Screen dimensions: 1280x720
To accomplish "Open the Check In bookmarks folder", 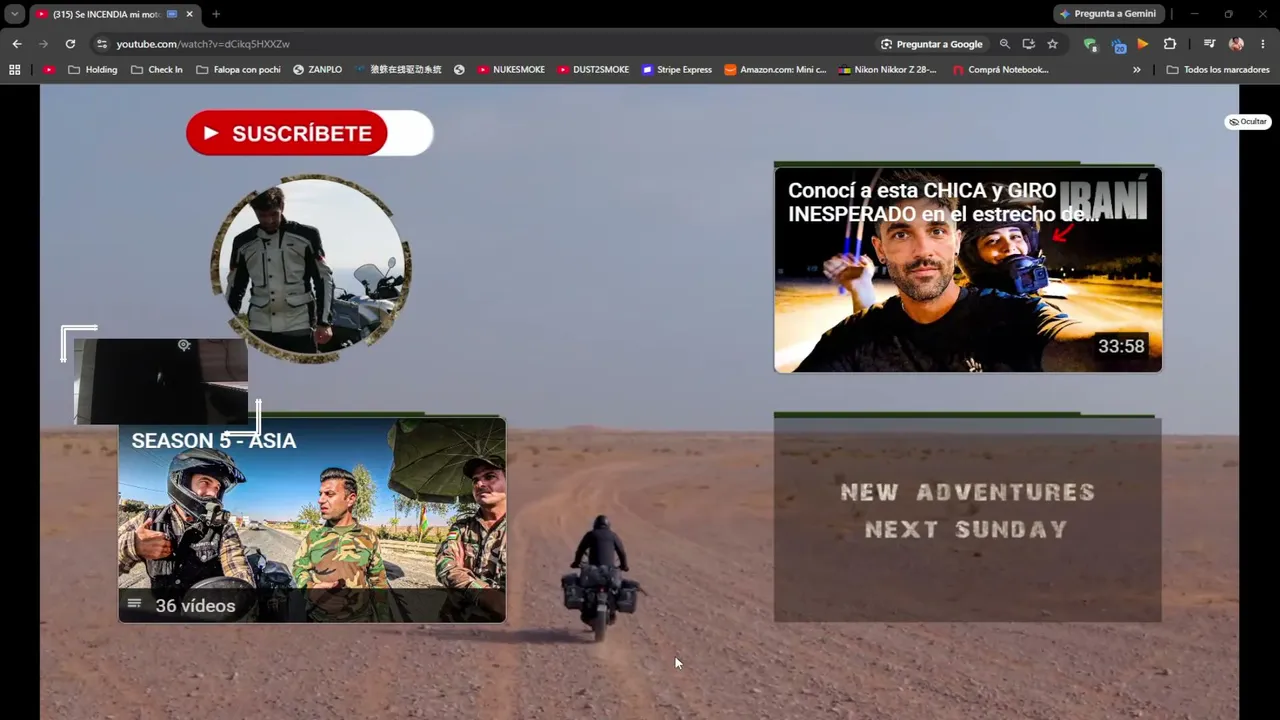I will (157, 70).
